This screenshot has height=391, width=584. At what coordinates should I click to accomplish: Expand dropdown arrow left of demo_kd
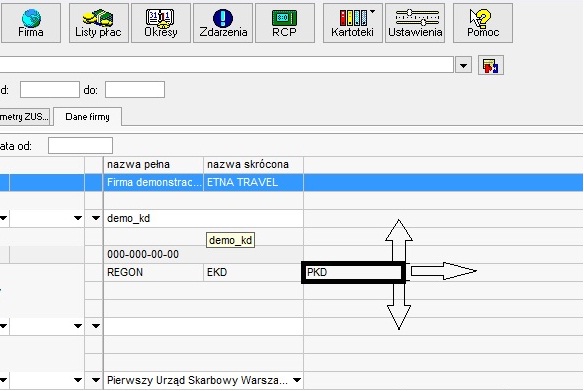[x=96, y=218]
